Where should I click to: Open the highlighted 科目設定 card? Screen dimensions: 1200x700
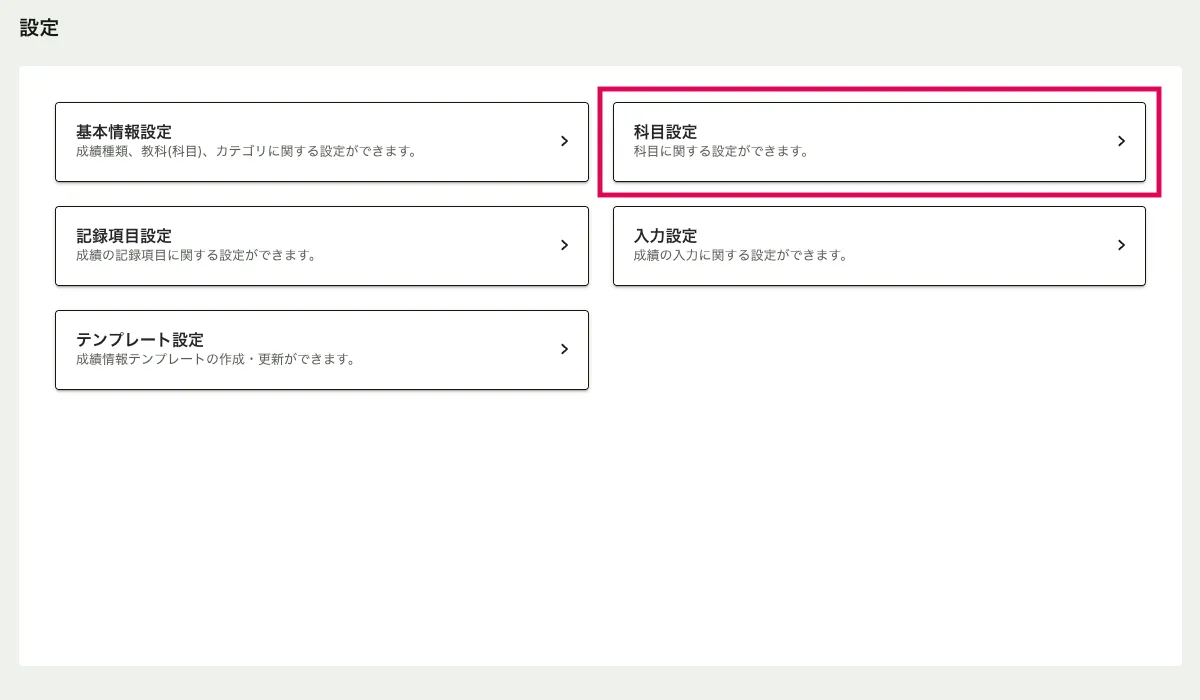[x=878, y=142]
